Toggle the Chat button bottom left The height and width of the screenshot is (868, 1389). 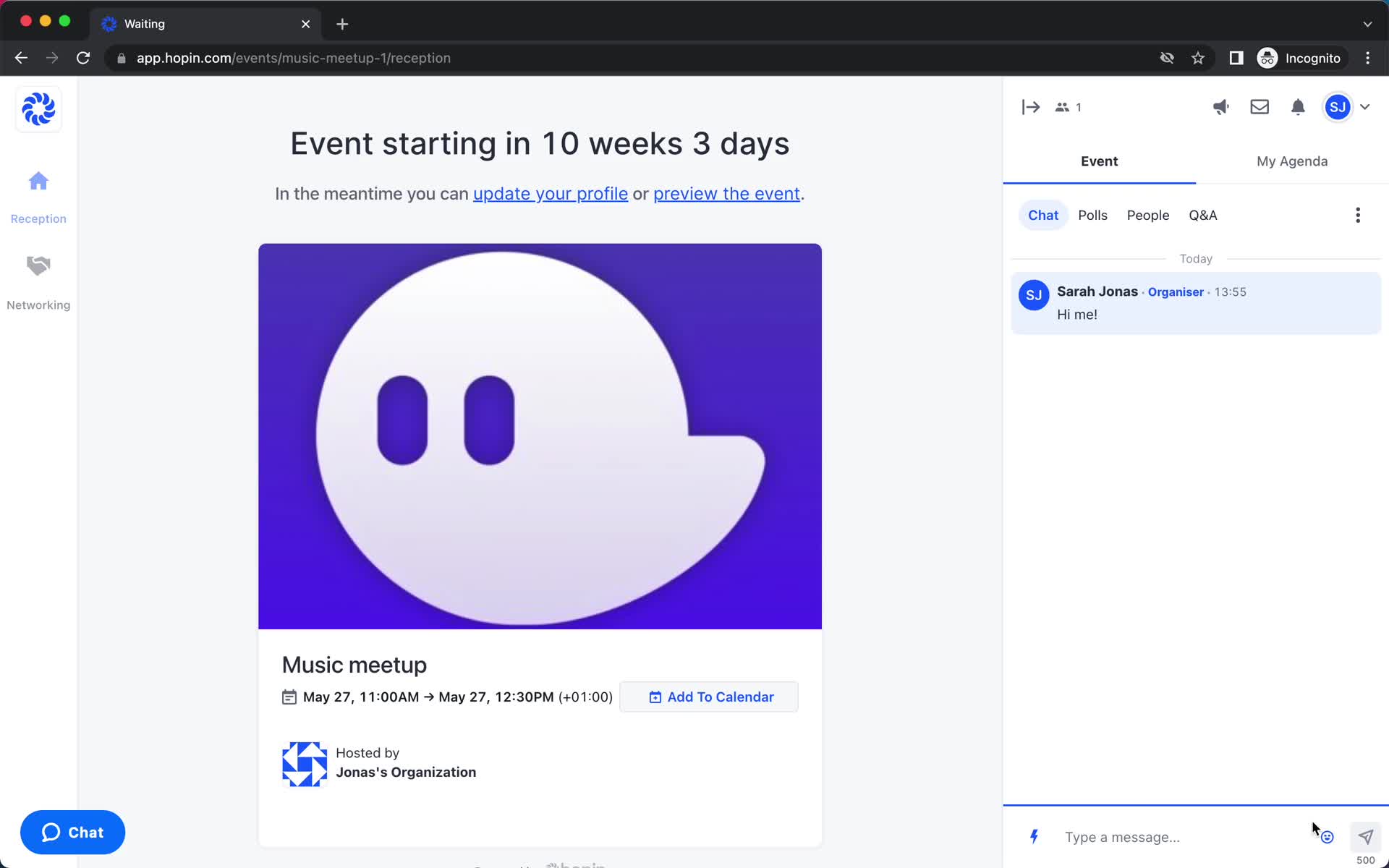(72, 832)
